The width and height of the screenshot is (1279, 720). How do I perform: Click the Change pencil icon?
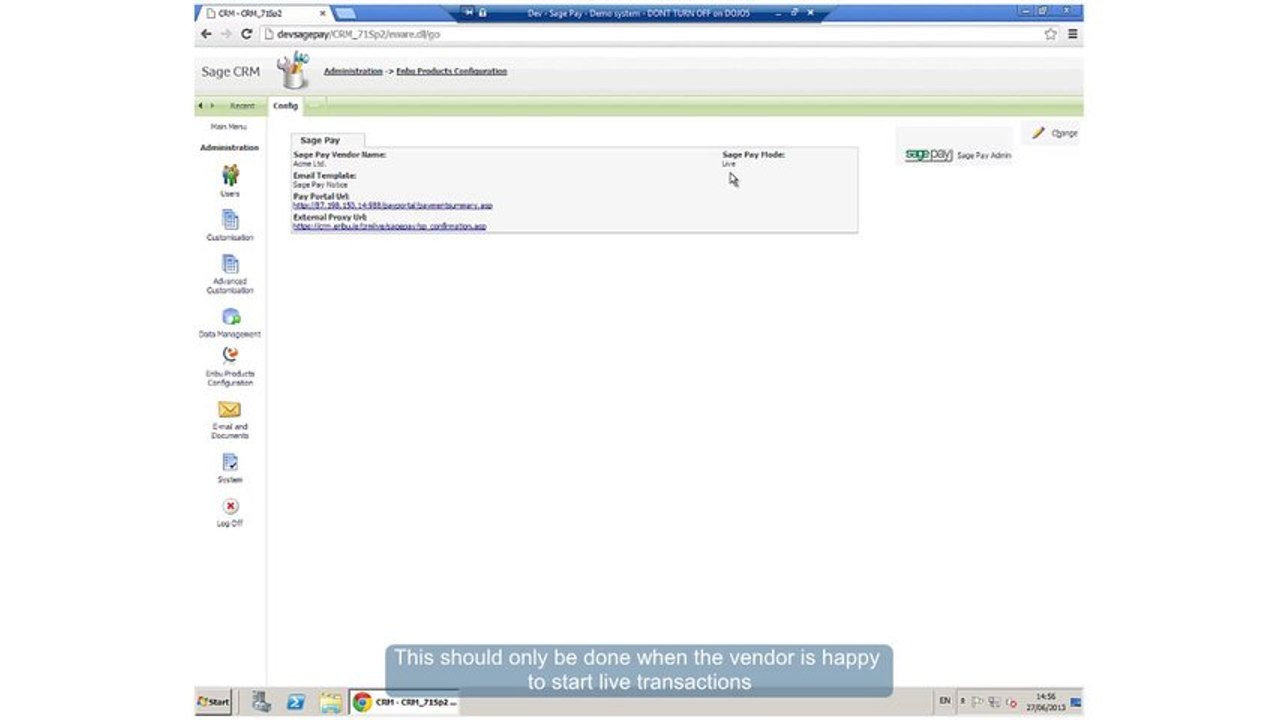(1039, 132)
